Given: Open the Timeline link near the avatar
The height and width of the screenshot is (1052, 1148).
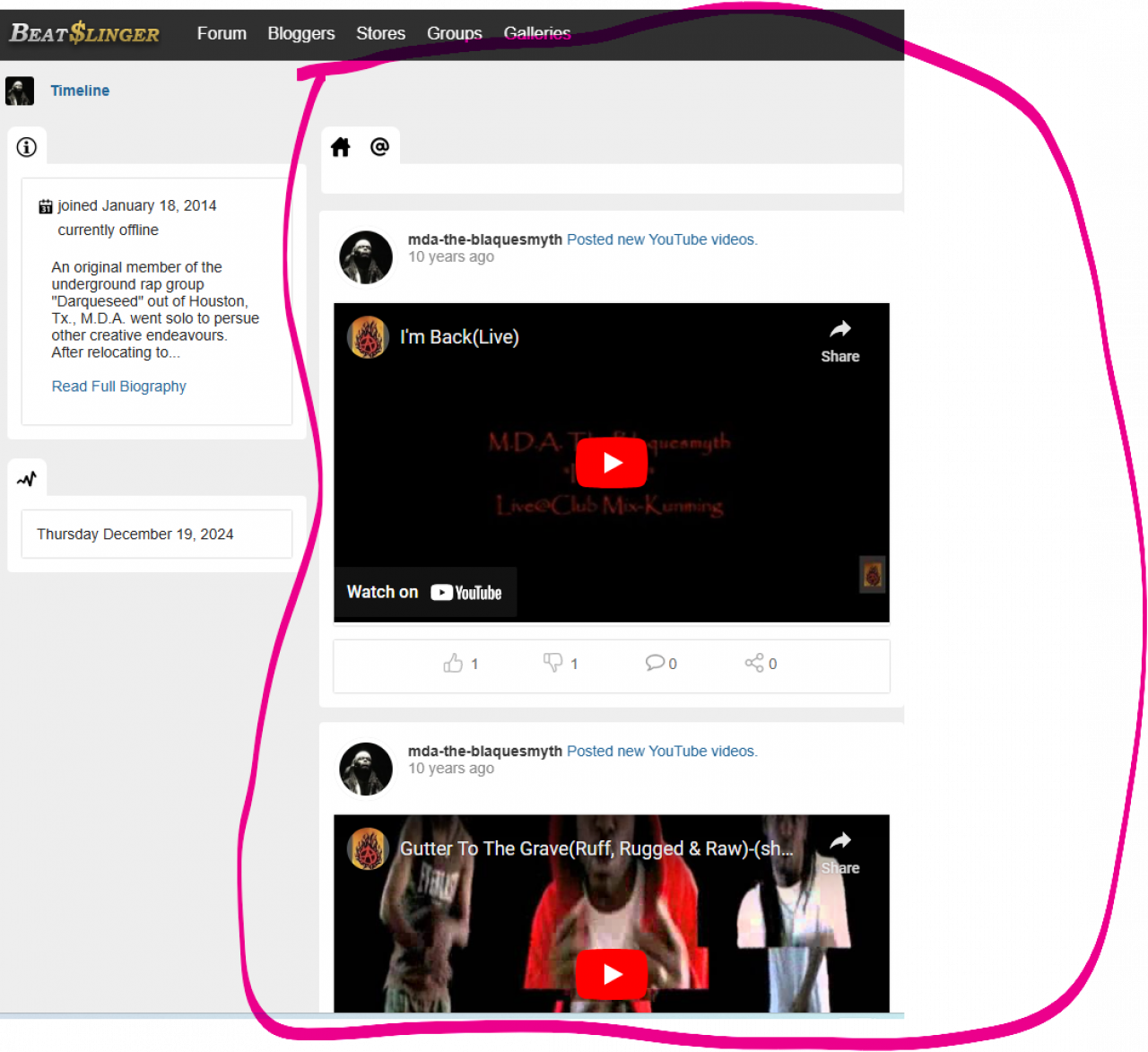Looking at the screenshot, I should click(80, 91).
